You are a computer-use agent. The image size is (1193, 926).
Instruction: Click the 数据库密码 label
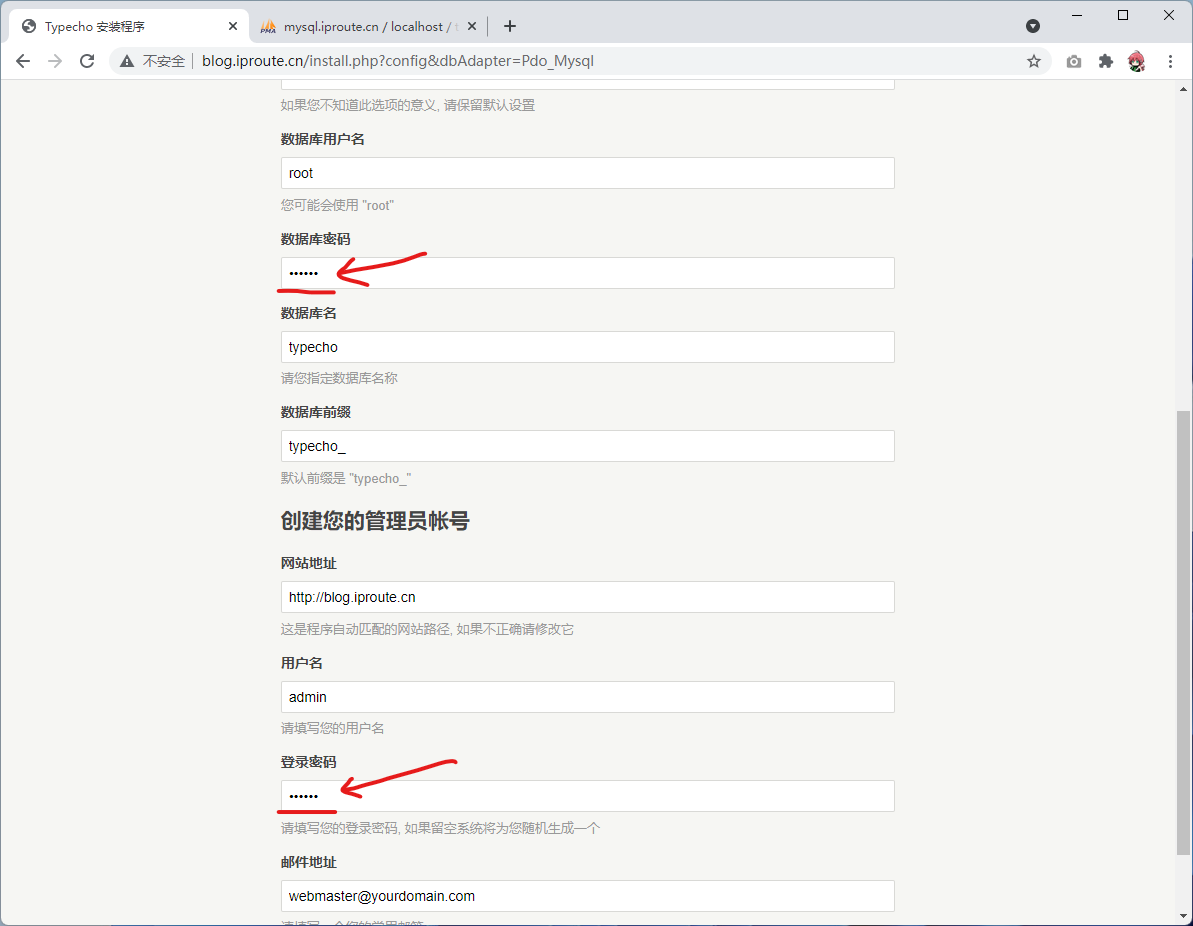(316, 239)
